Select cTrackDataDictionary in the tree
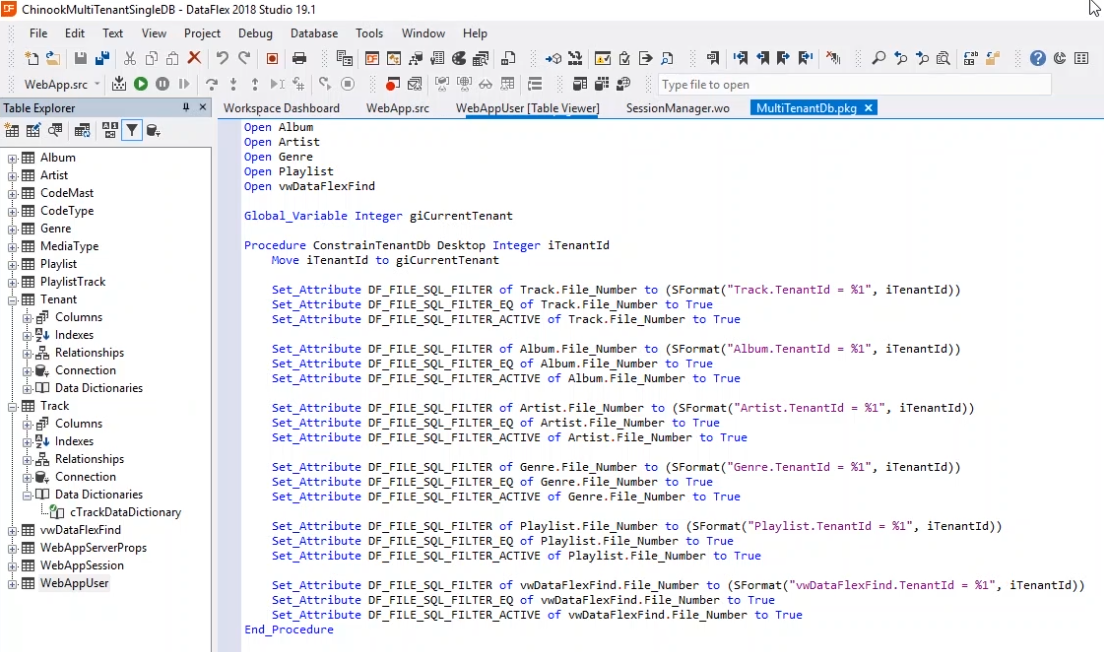This screenshot has height=652, width=1104. (125, 512)
